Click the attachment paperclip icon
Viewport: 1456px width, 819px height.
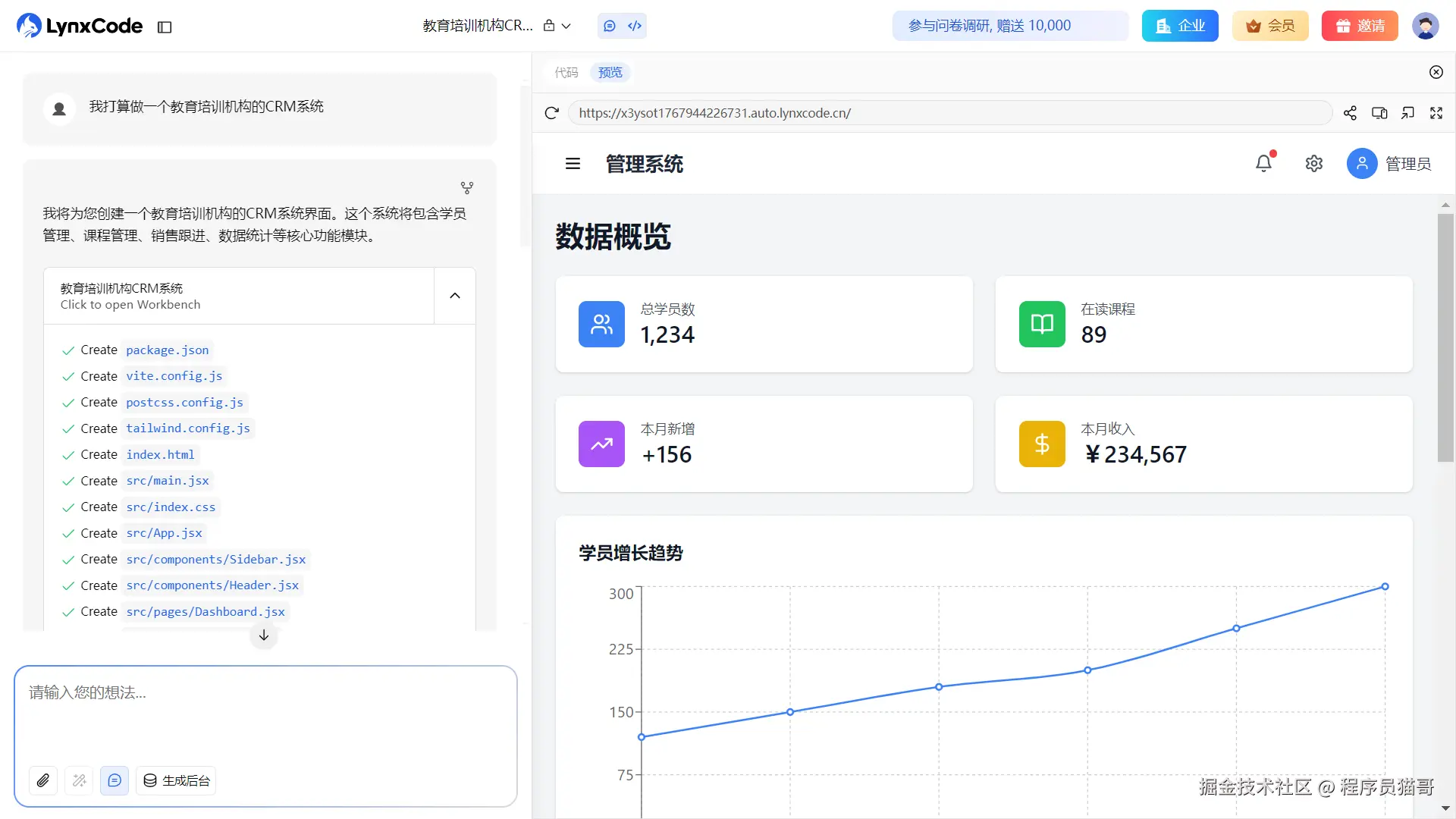tap(43, 780)
